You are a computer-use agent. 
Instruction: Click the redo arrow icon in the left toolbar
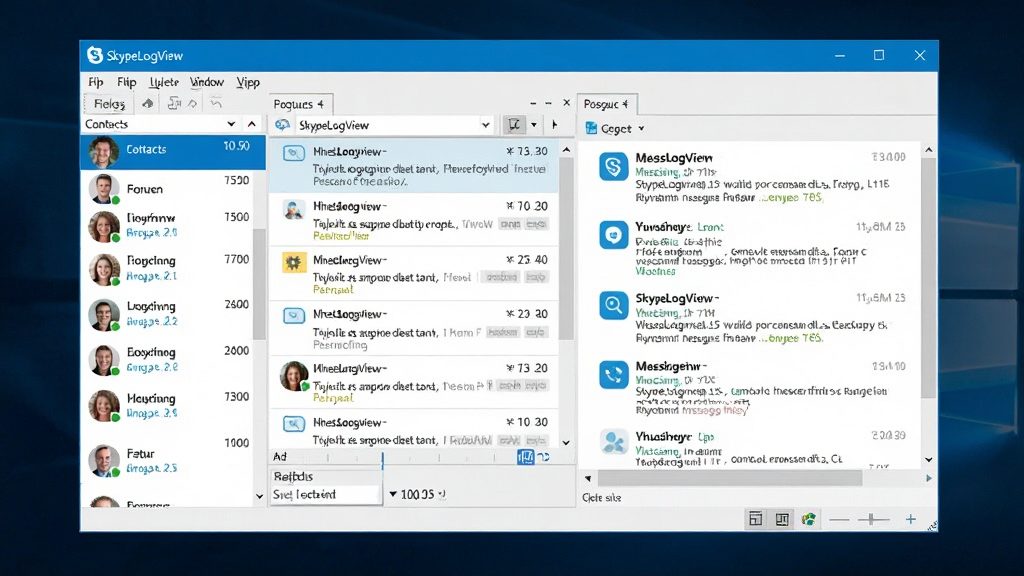pos(193,103)
